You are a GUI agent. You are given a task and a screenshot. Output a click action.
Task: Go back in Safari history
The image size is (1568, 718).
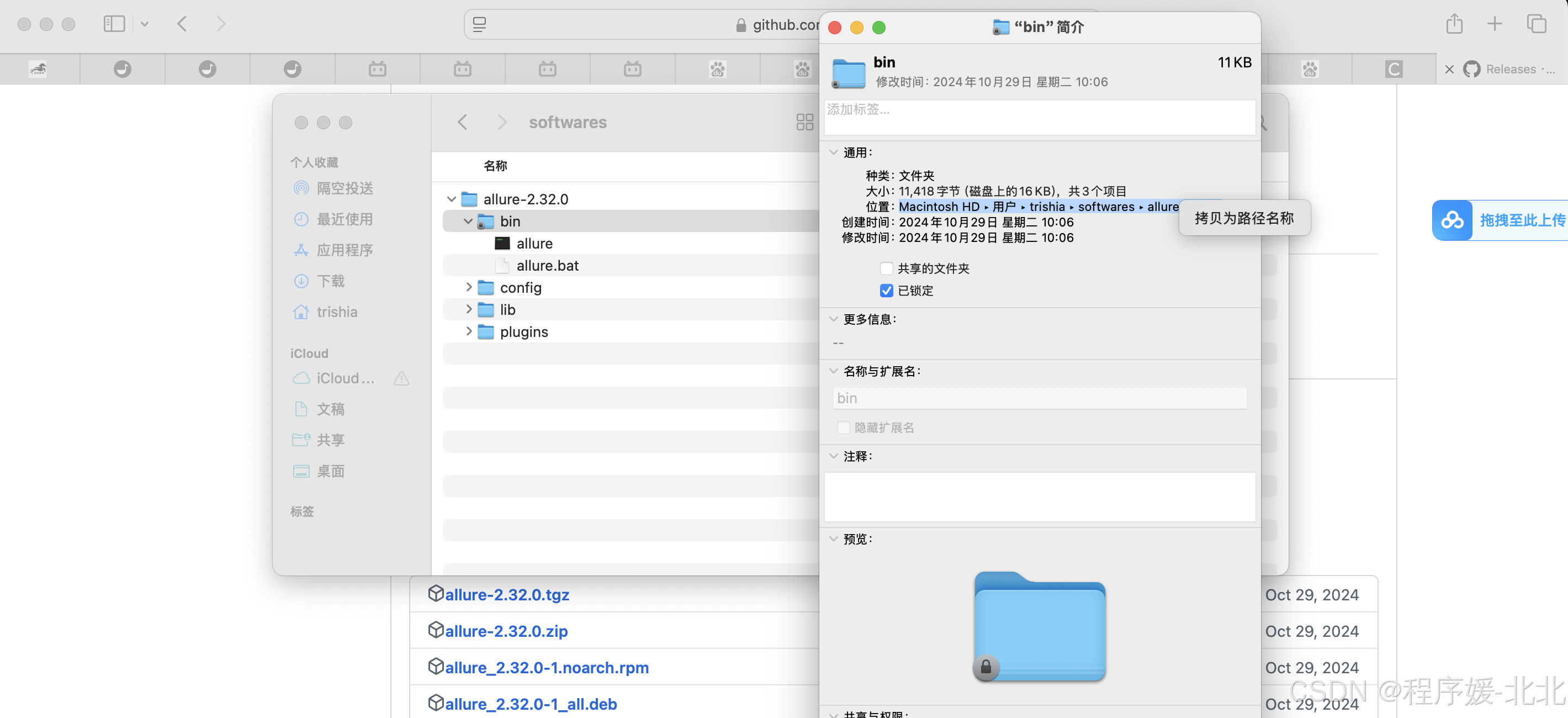pyautogui.click(x=182, y=24)
